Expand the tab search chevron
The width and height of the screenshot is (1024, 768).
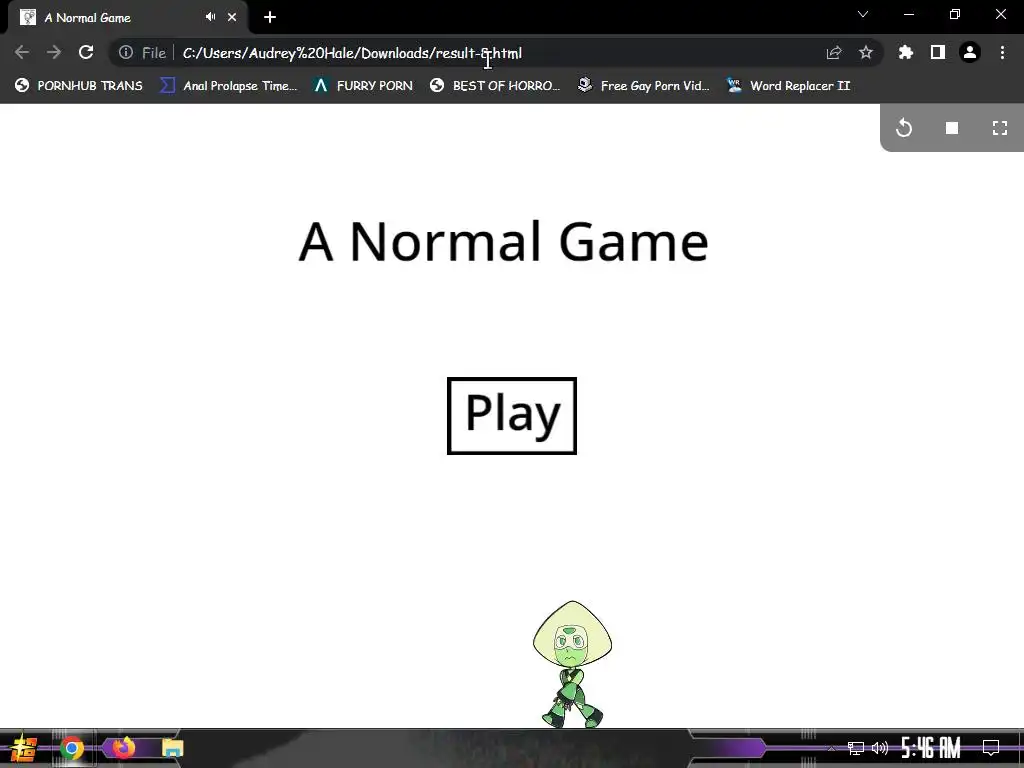[x=863, y=14]
